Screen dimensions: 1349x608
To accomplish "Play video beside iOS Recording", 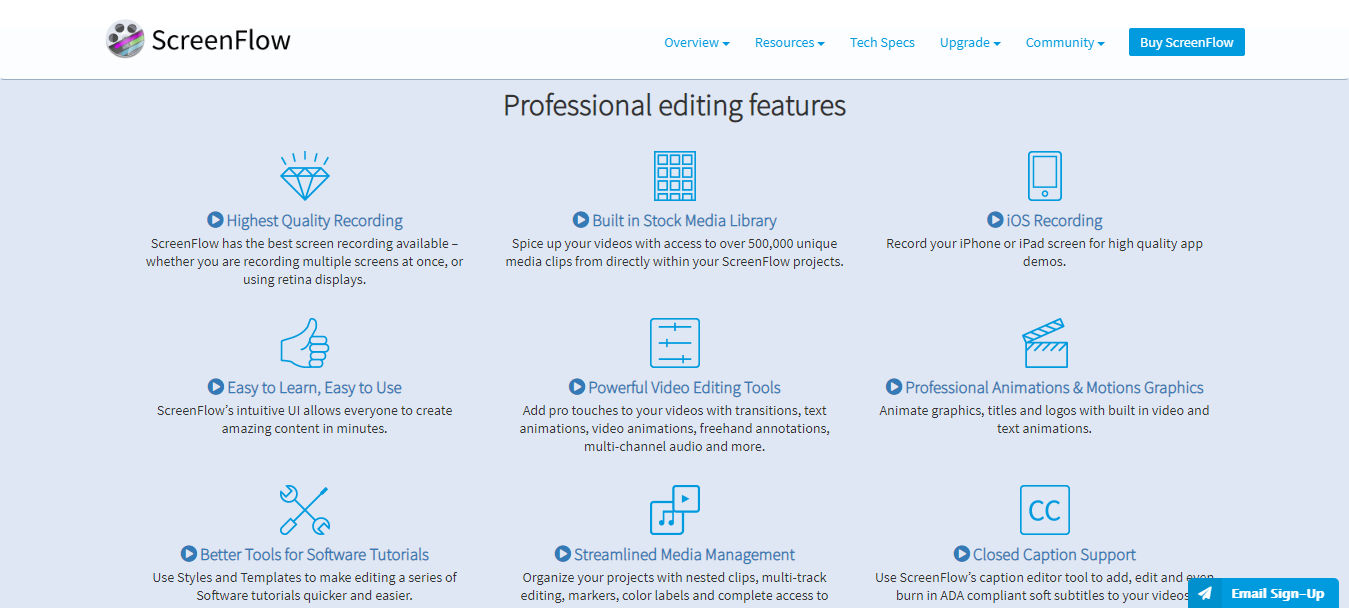I will click(x=995, y=220).
